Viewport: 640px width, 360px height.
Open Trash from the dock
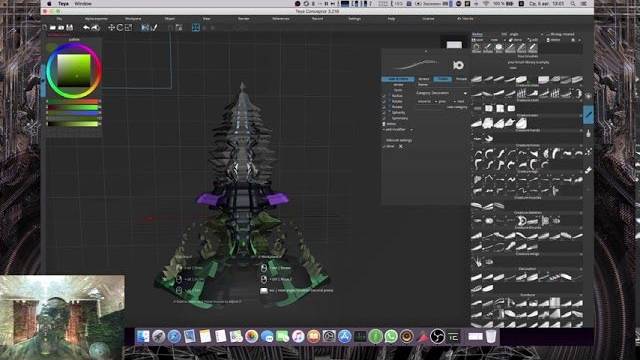[x=491, y=336]
